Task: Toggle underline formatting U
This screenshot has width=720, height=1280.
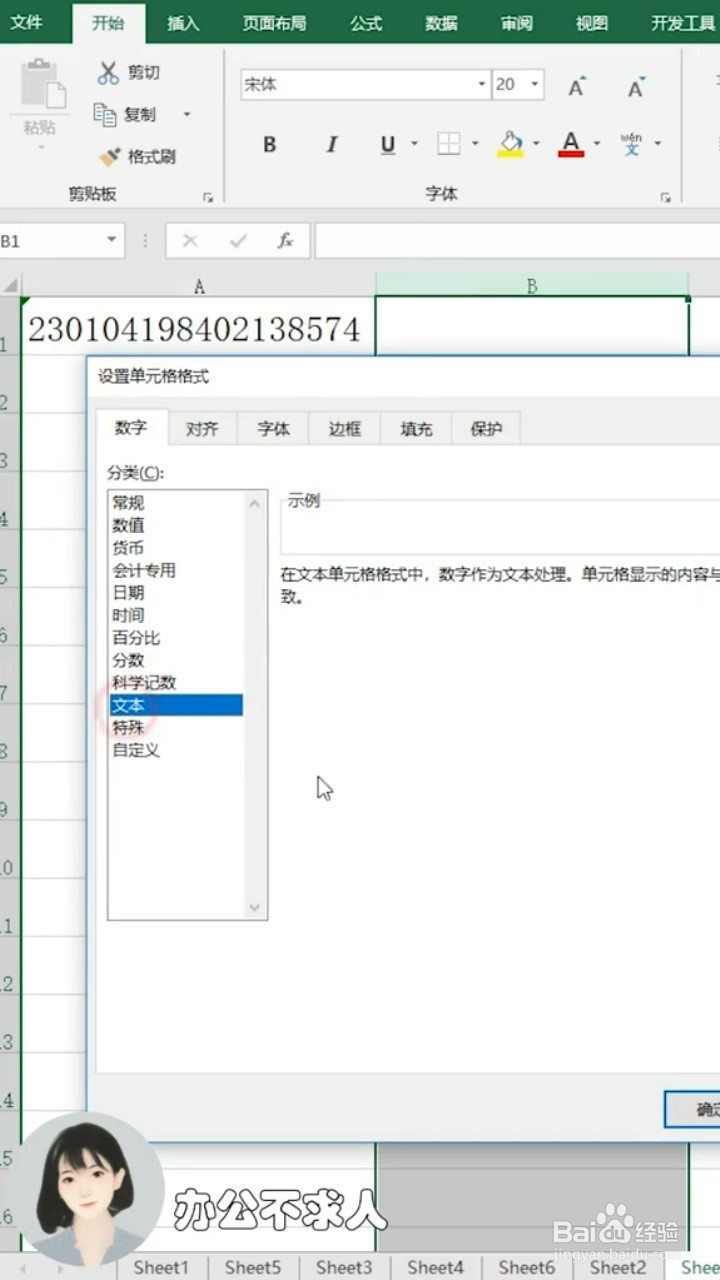Action: [x=388, y=144]
